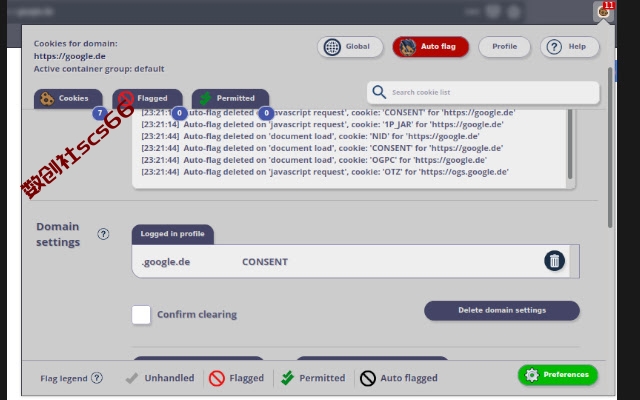Click the log panel scrollbar
The height and width of the screenshot is (400, 640).
coord(570,144)
